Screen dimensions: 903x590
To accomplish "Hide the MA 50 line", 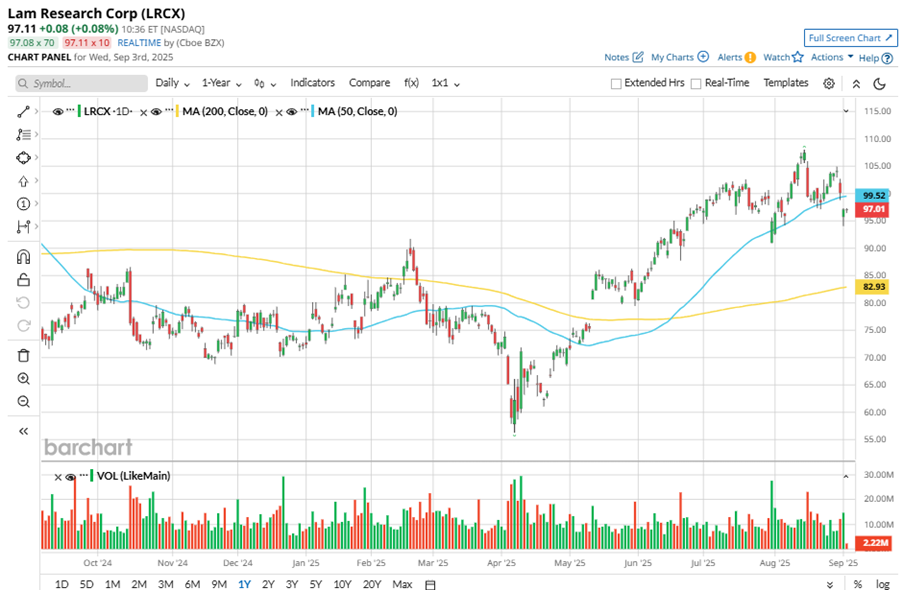I will tap(291, 112).
